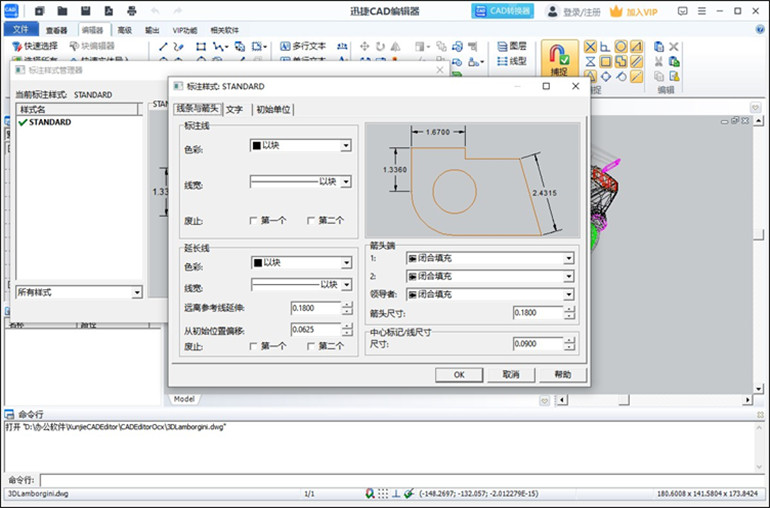The width and height of the screenshot is (770, 508).
Task: Open the CAD转换器 converter button
Action: click(502, 11)
